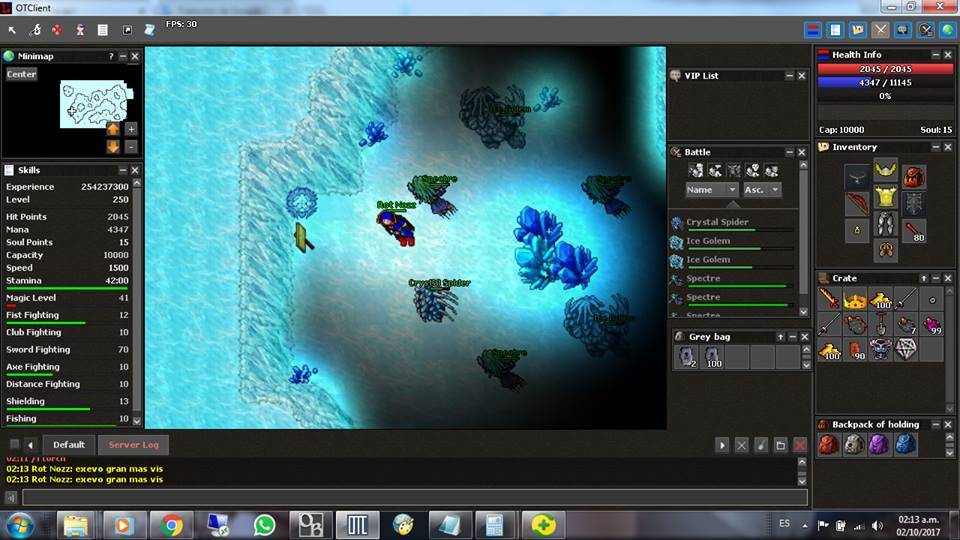Click minimap zoom out minus button

(131, 147)
